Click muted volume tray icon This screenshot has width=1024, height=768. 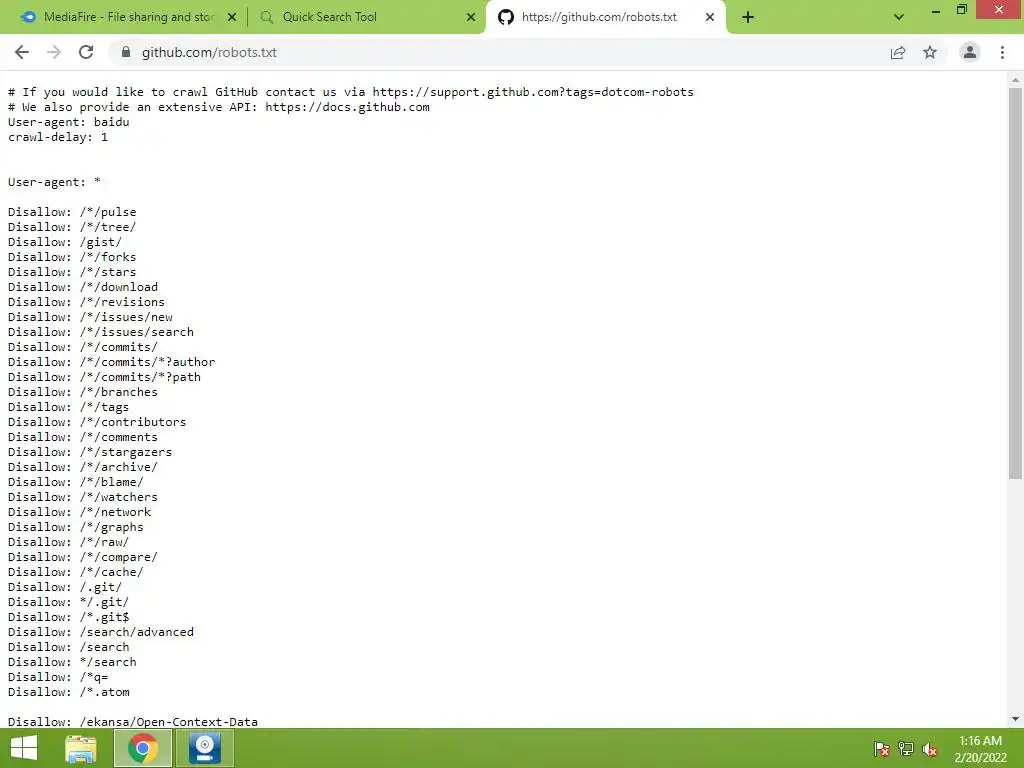pos(930,748)
